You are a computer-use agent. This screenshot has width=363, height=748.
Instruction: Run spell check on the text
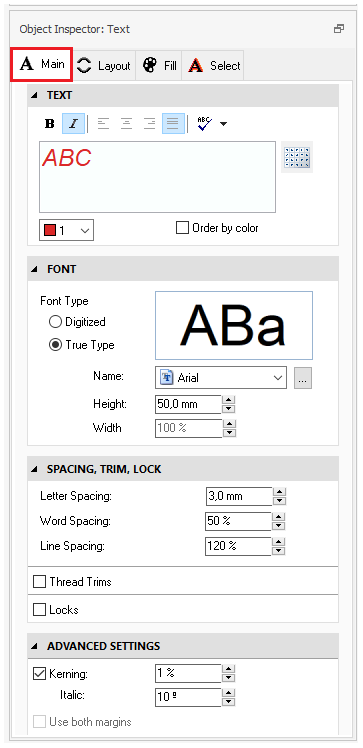click(x=205, y=124)
